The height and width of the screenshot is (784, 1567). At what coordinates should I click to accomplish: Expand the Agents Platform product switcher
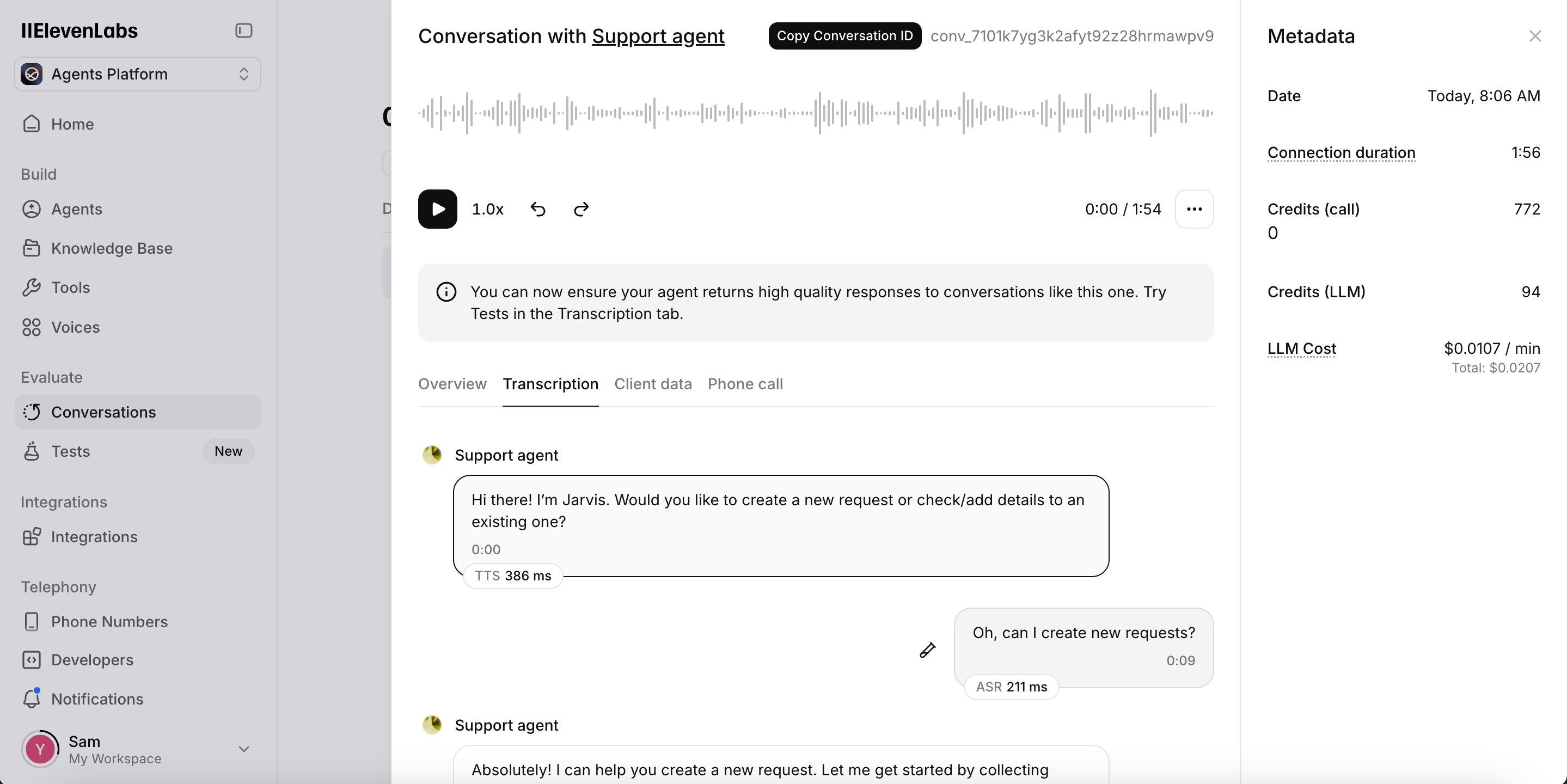tap(137, 74)
